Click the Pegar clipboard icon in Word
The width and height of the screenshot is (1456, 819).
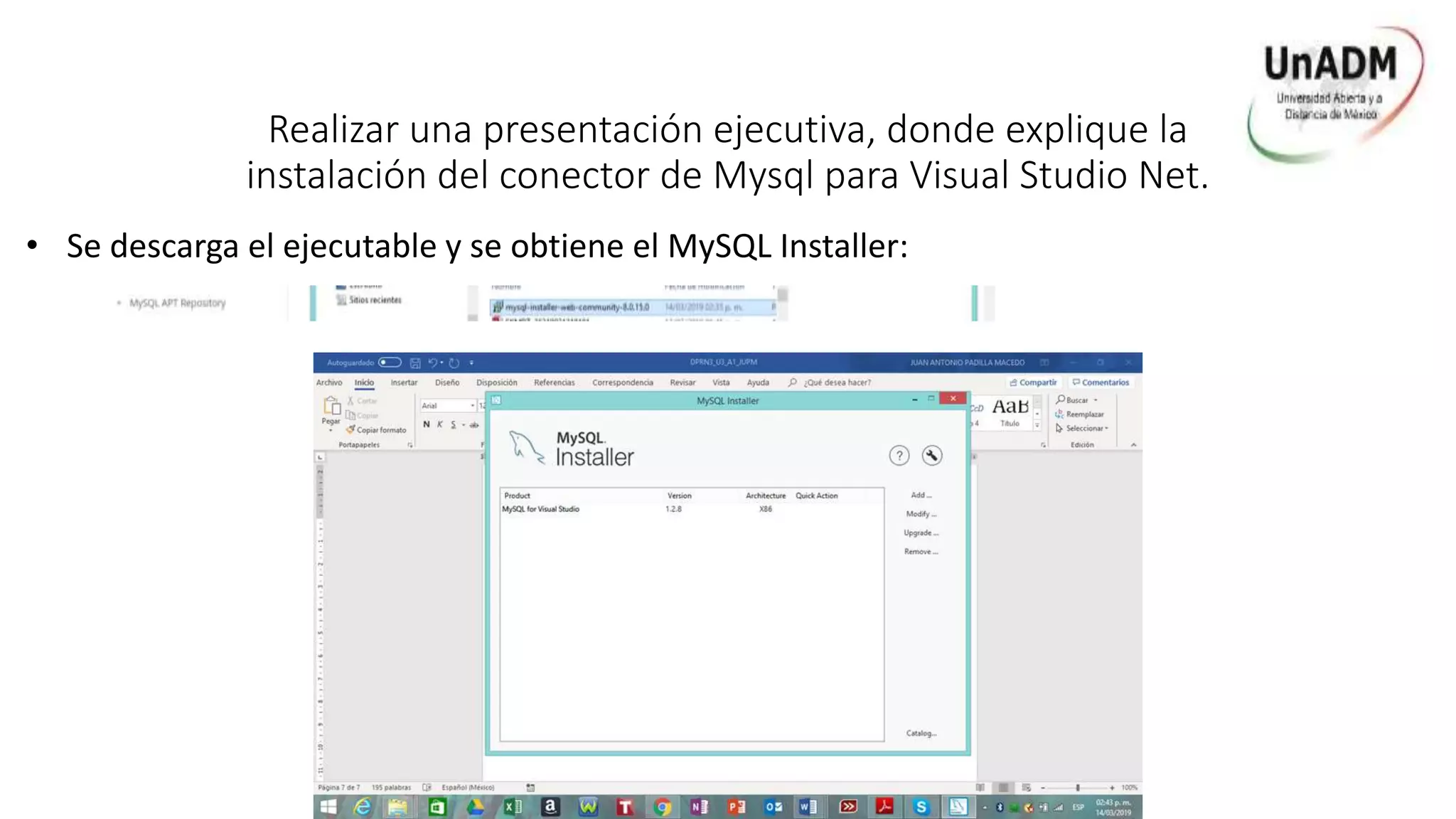click(x=331, y=407)
